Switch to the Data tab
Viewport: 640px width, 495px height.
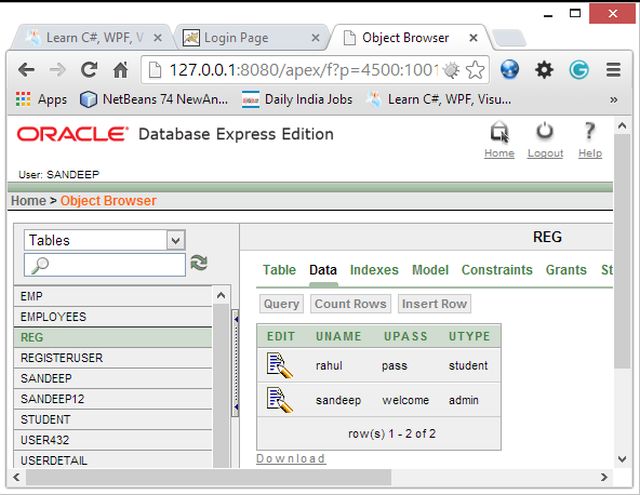(x=323, y=270)
